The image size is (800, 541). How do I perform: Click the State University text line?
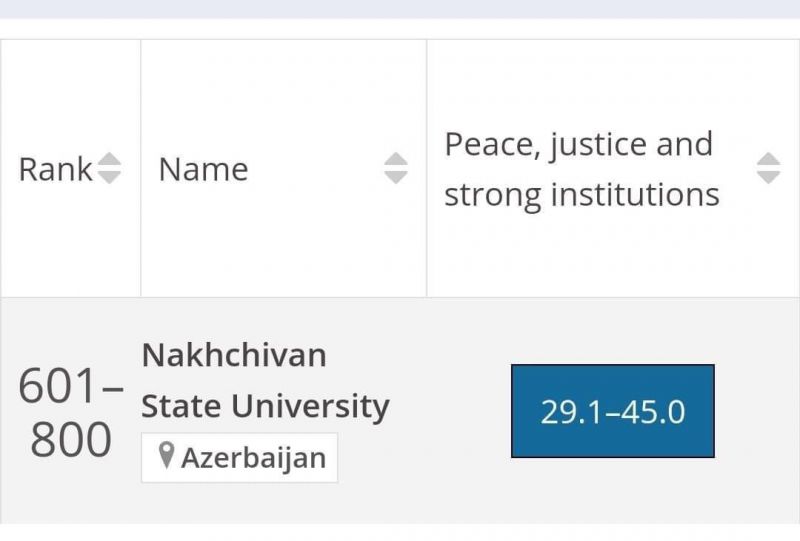pyautogui.click(x=265, y=406)
